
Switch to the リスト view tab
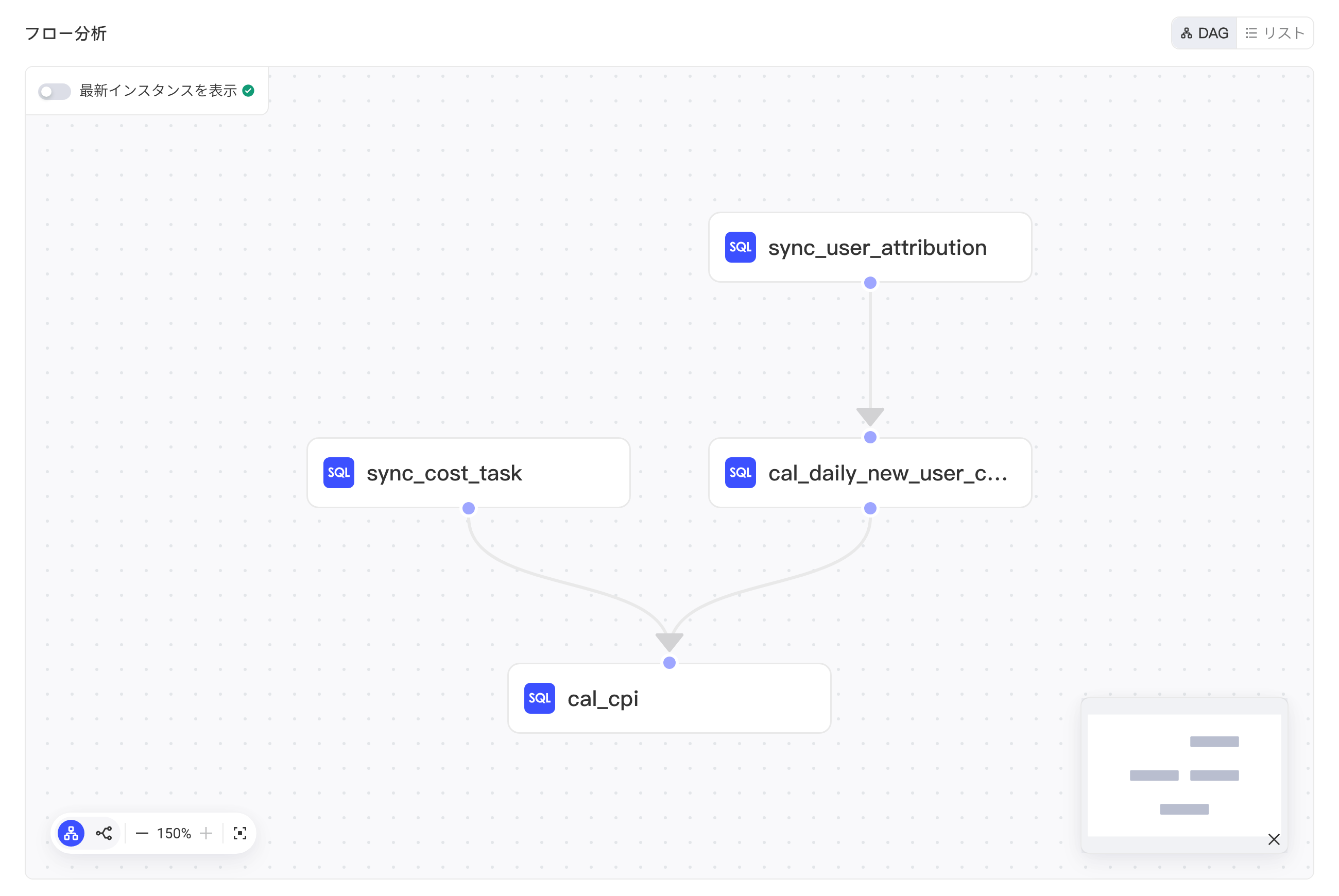(x=1275, y=33)
